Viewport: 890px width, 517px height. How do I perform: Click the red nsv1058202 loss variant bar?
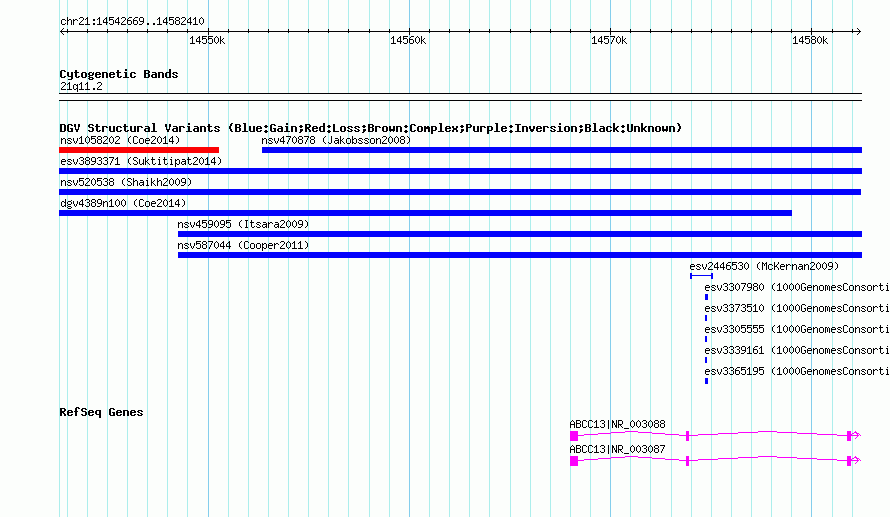[139, 150]
